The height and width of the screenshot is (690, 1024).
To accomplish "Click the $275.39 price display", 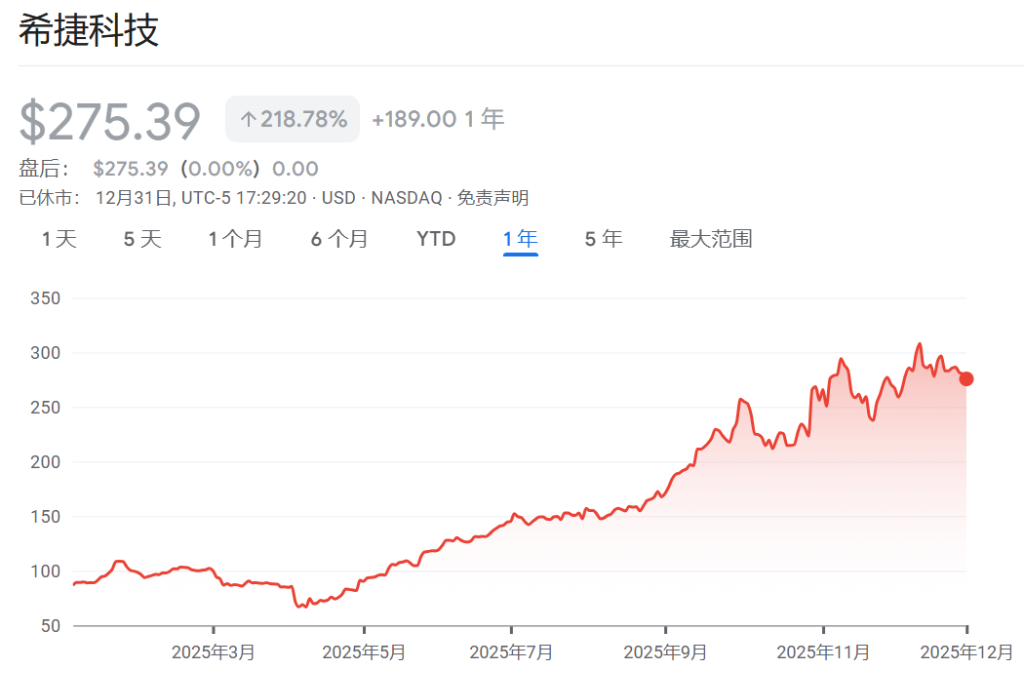I will point(110,118).
